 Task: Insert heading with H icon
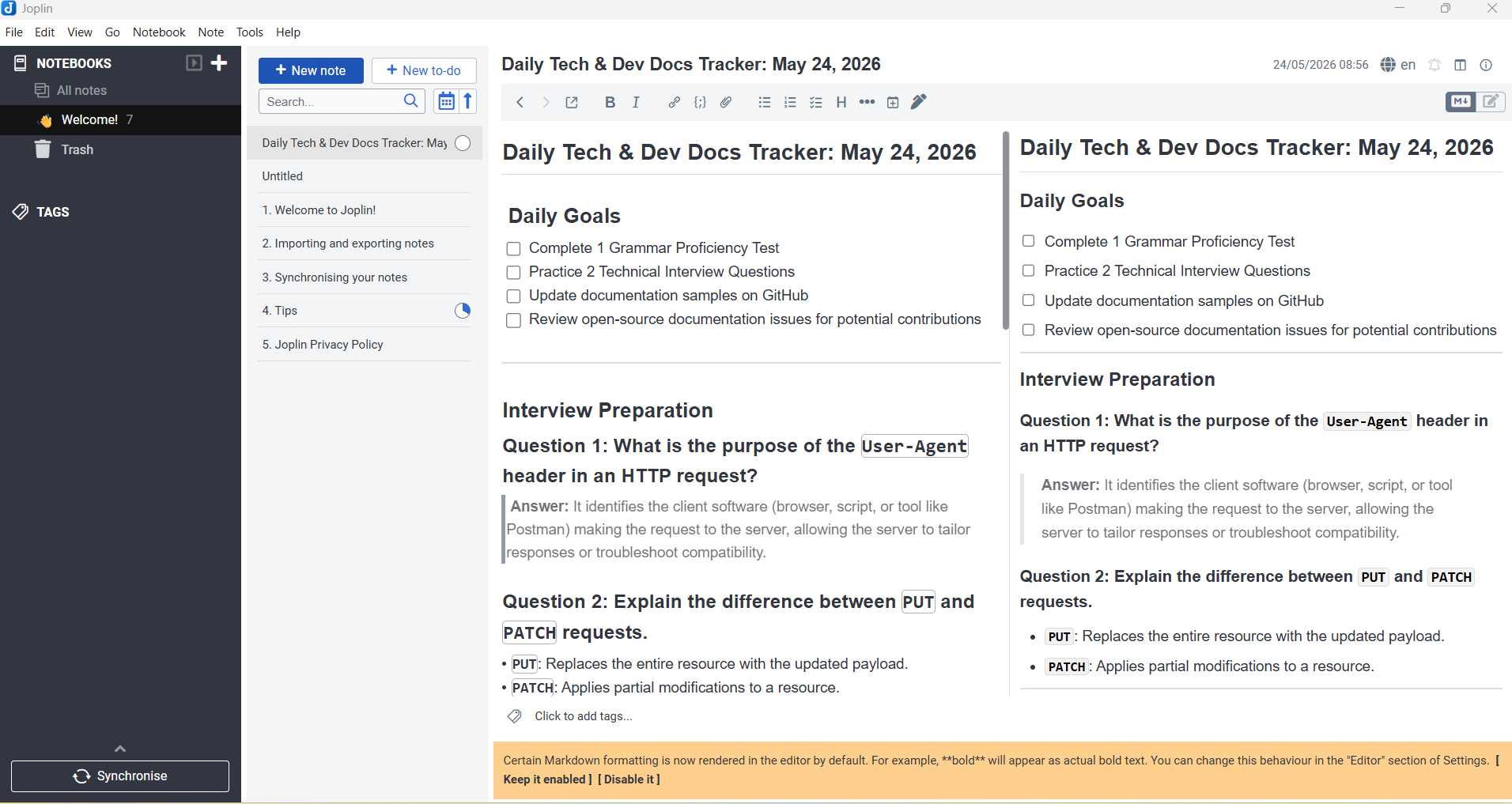point(841,103)
